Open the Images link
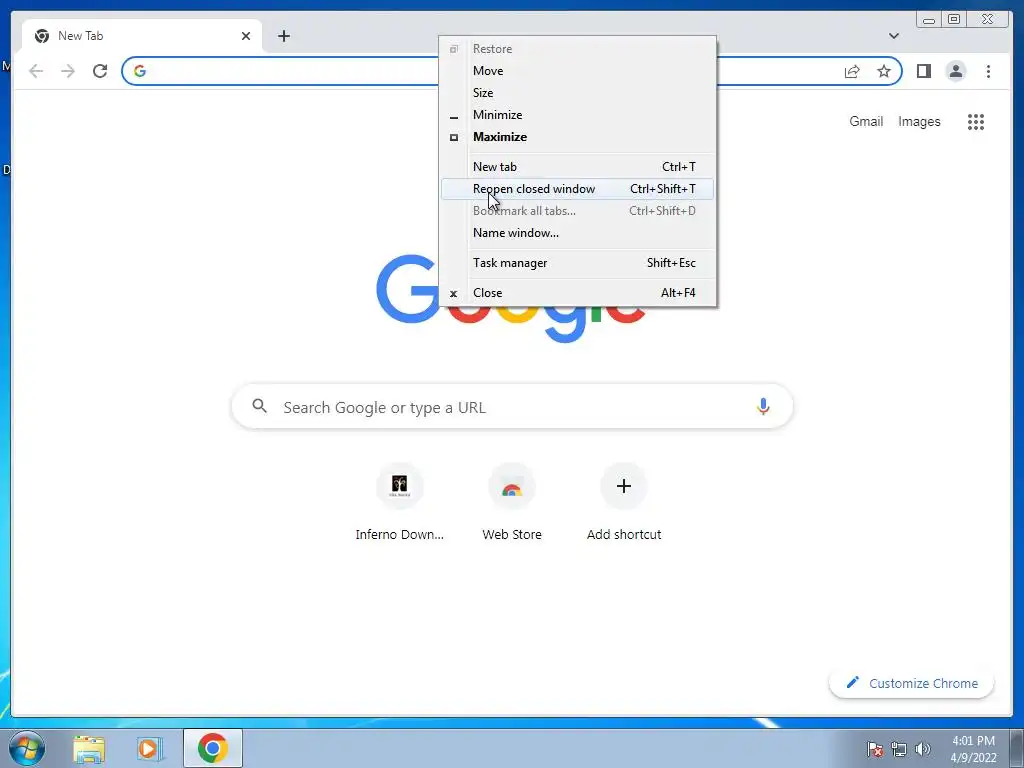The height and width of the screenshot is (768, 1024). coord(919,121)
